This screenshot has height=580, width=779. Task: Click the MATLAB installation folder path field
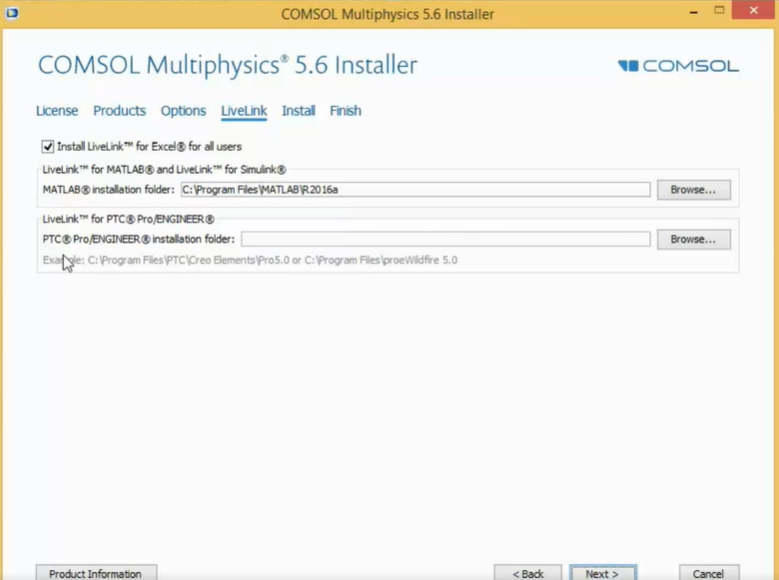tap(415, 190)
